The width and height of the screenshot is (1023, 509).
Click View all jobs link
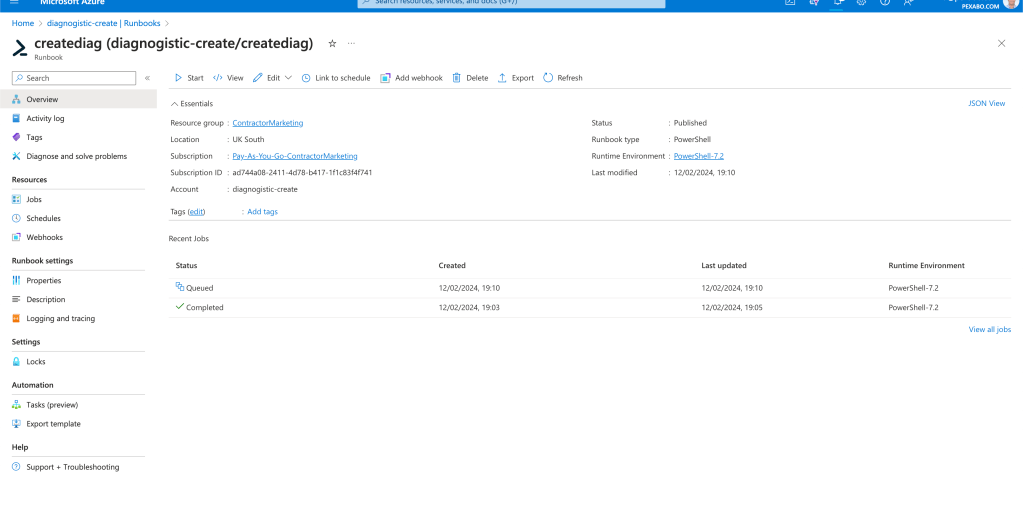[990, 330]
